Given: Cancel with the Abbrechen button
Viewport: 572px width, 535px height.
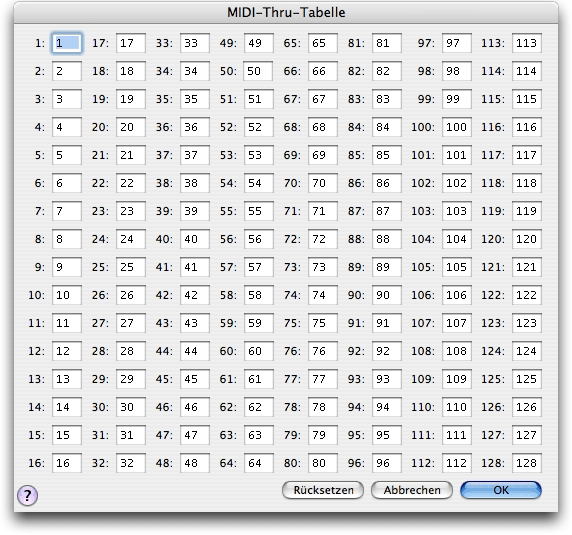Looking at the screenshot, I should 412,490.
